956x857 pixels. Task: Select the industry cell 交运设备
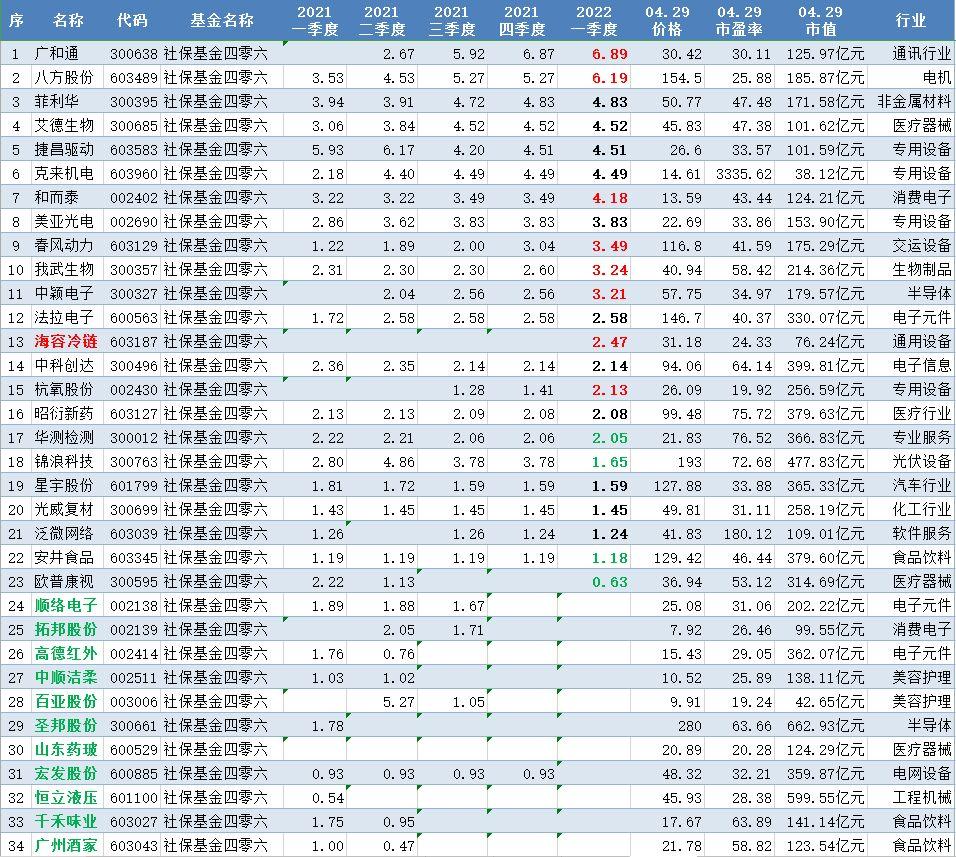[922, 246]
